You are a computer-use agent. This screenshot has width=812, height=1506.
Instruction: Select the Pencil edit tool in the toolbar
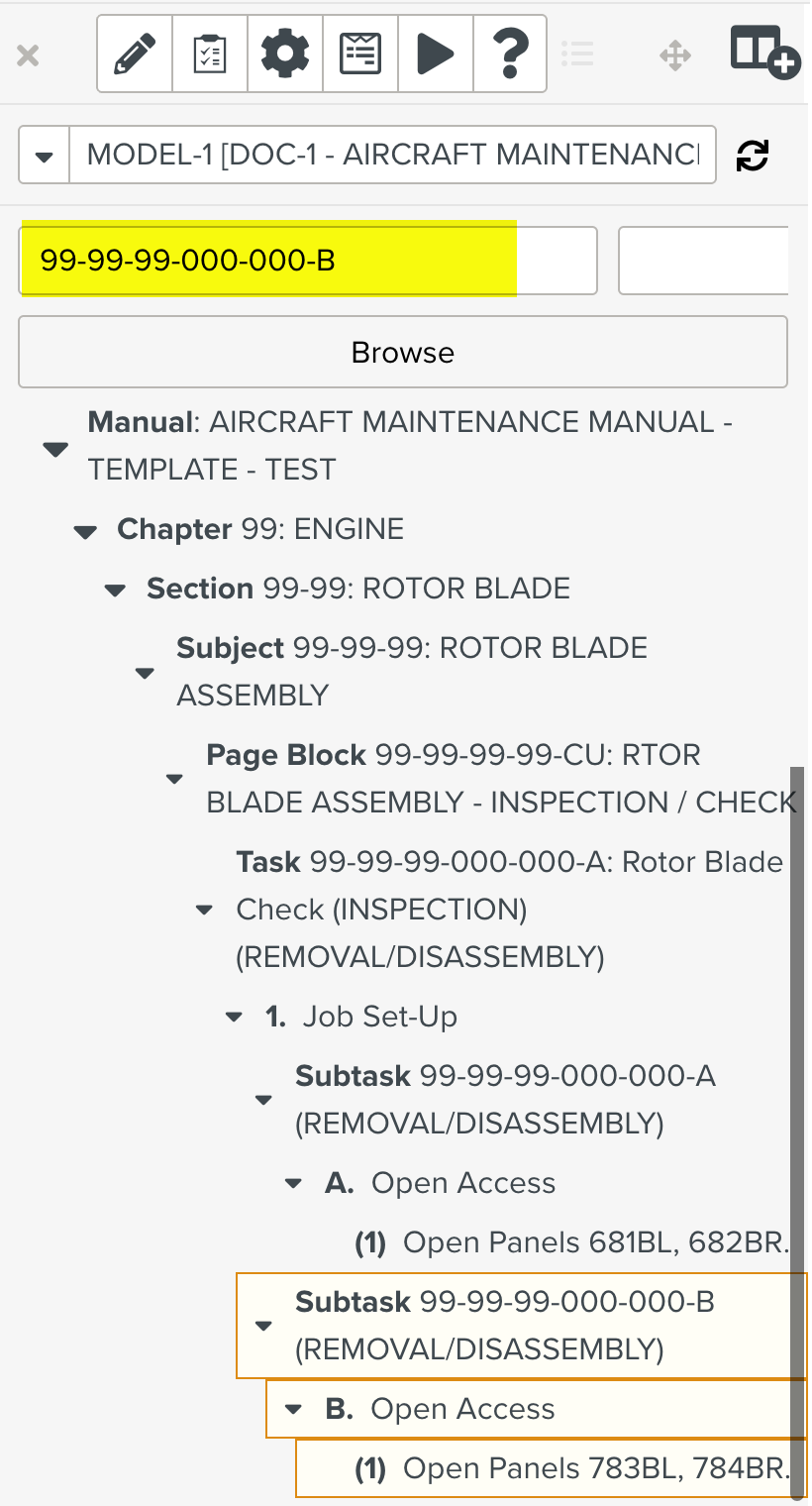pos(133,54)
